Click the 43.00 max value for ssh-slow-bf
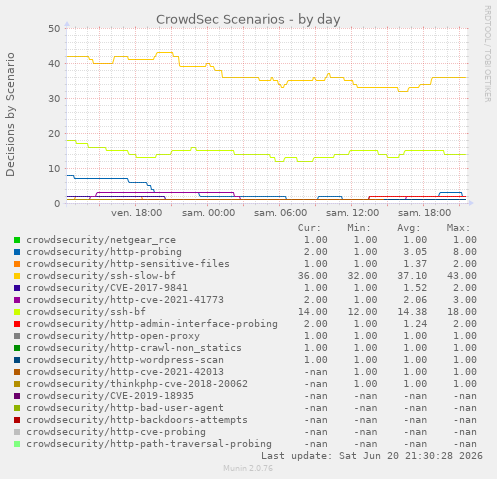This screenshot has height=479, width=497. tap(462, 276)
